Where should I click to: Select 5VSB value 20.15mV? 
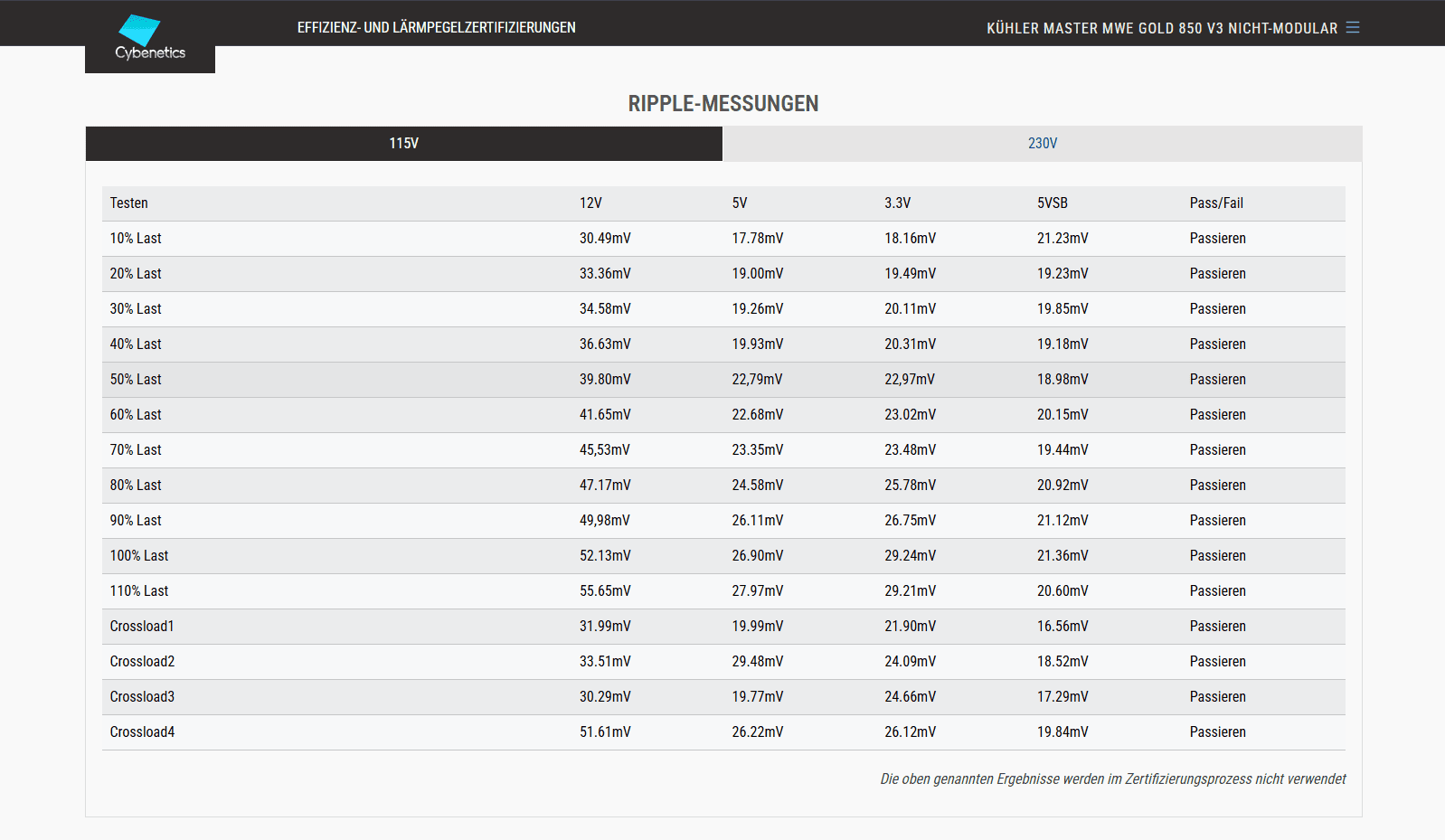point(1062,415)
